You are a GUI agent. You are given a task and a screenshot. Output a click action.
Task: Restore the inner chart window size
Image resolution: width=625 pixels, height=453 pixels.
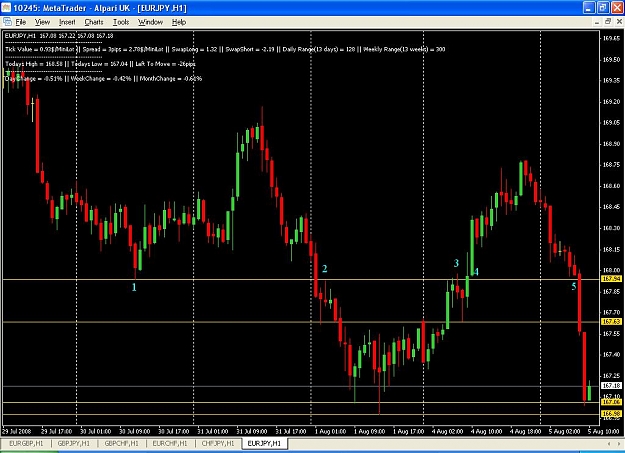tap(608, 22)
